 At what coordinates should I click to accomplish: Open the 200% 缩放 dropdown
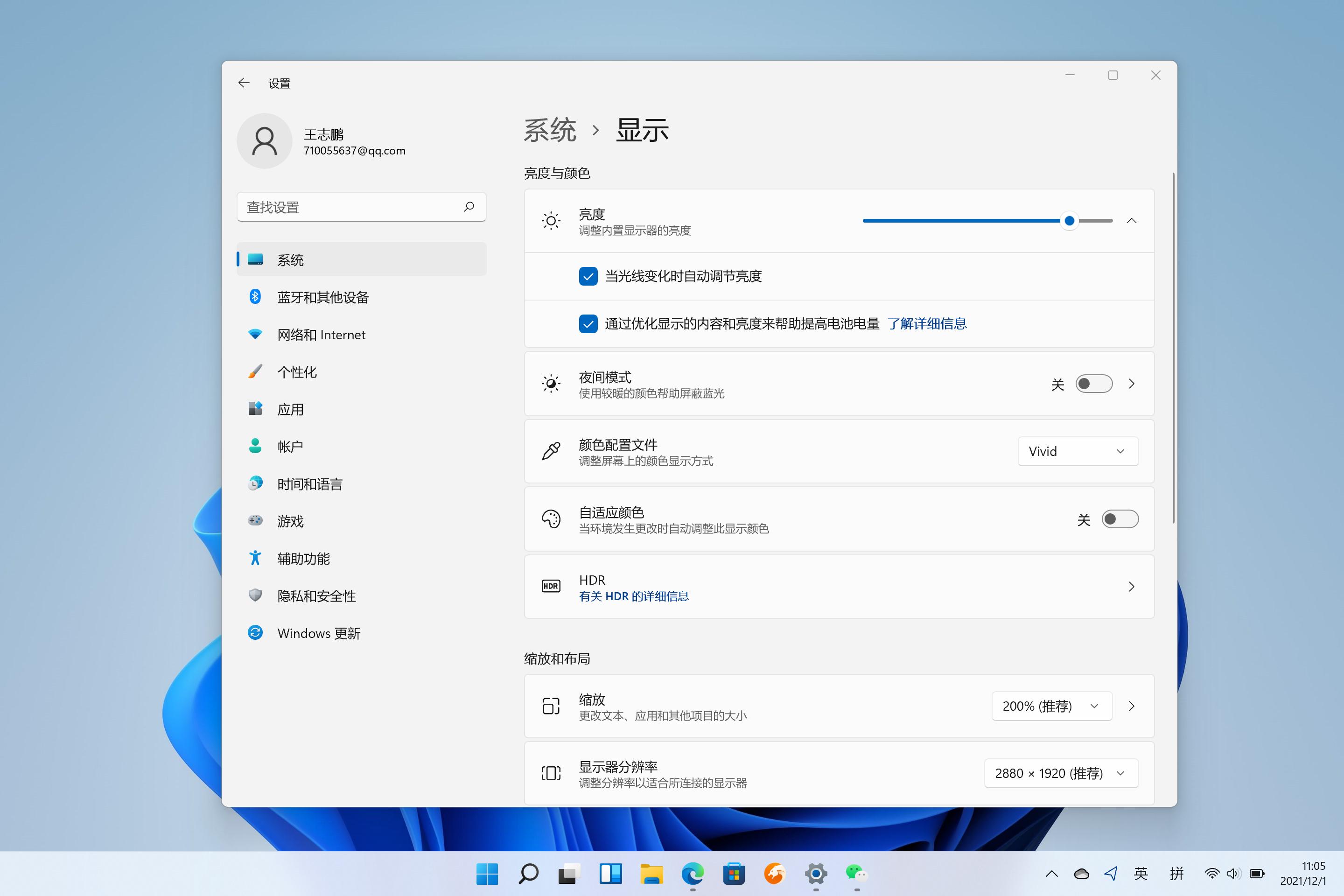click(1051, 706)
